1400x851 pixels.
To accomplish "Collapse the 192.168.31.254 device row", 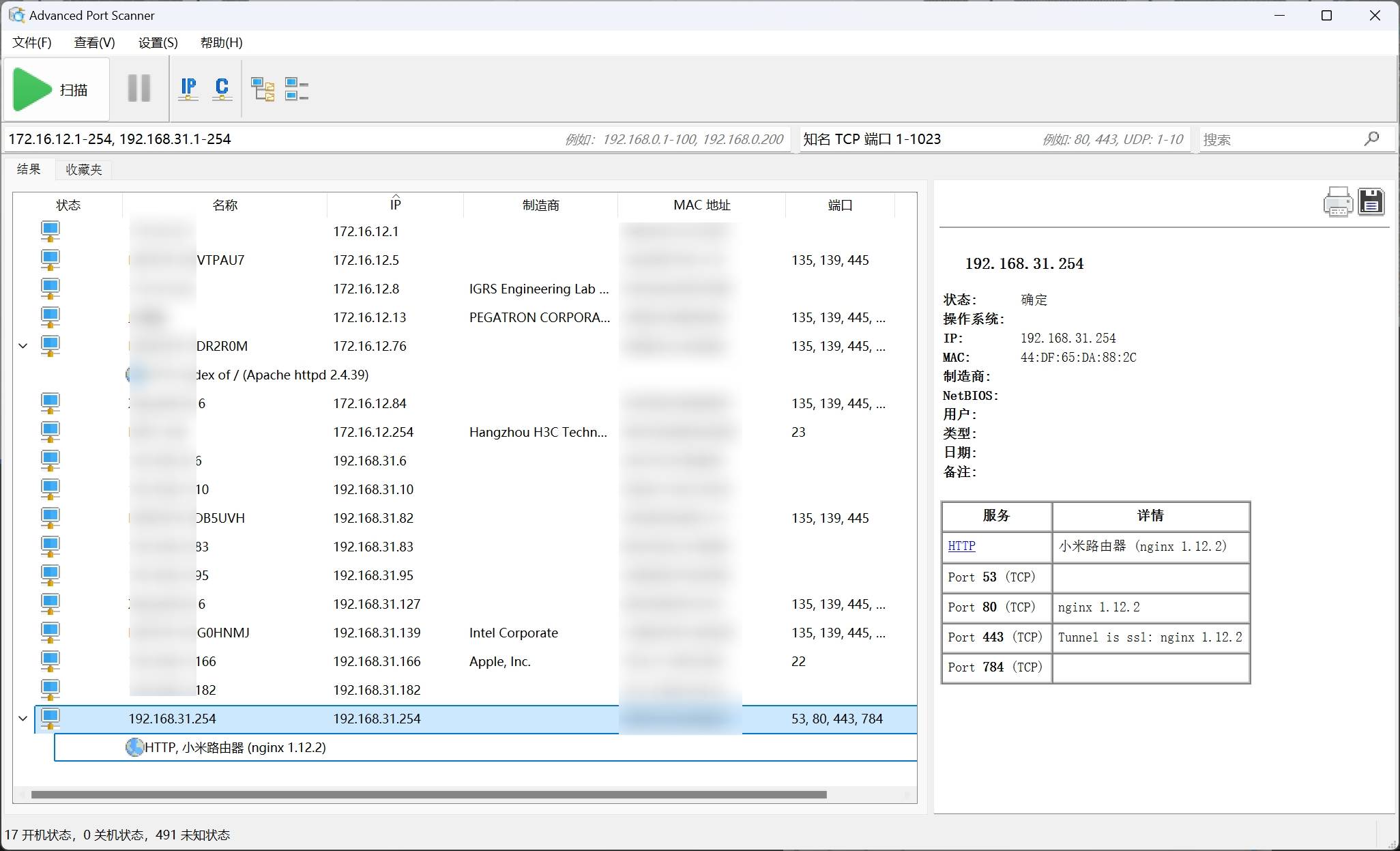I will [23, 719].
